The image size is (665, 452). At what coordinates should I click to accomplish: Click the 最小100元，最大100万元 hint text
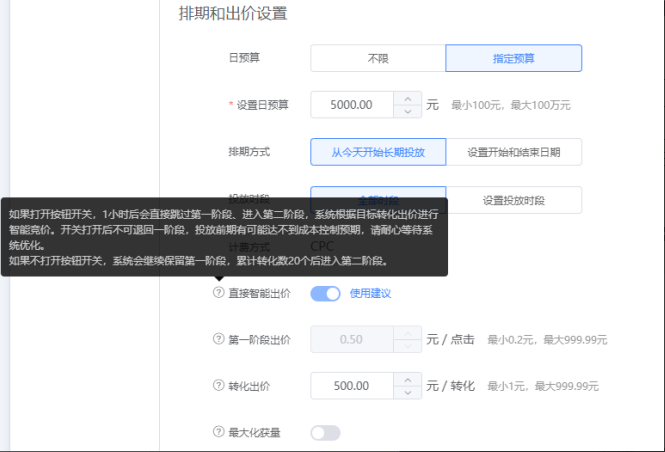click(511, 105)
